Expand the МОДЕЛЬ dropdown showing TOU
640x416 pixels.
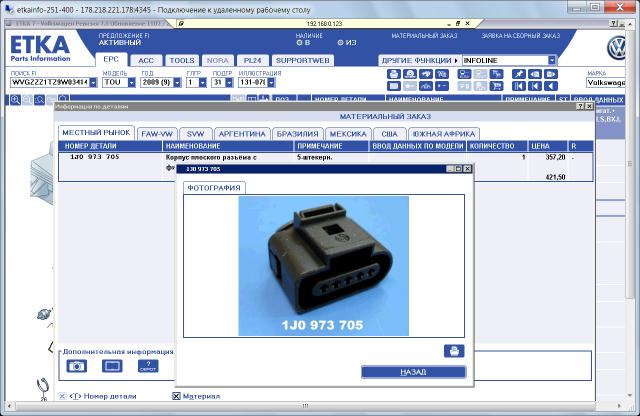(131, 82)
